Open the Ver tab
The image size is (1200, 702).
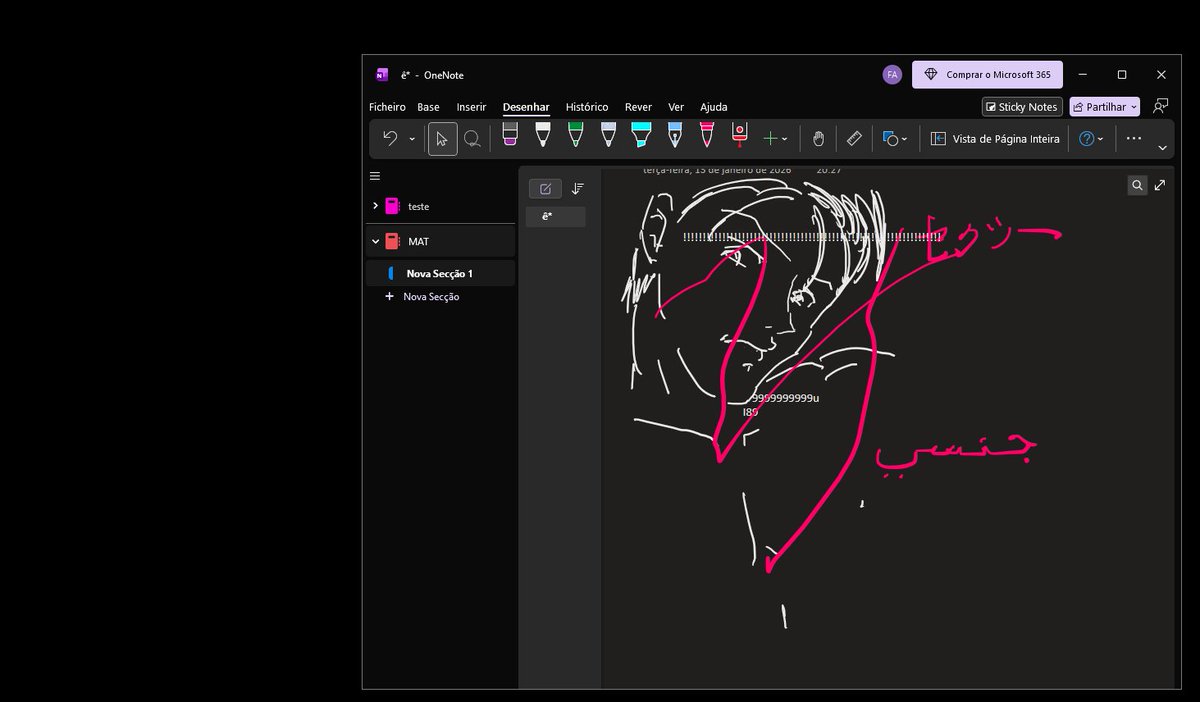click(x=676, y=107)
